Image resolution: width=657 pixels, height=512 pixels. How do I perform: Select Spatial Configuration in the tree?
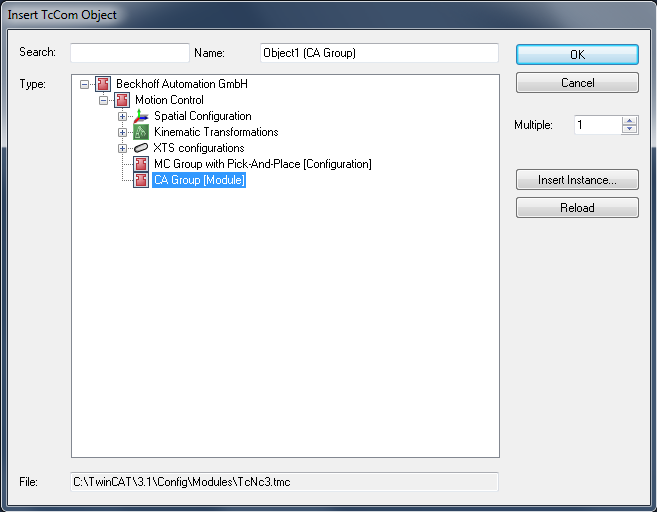point(203,116)
